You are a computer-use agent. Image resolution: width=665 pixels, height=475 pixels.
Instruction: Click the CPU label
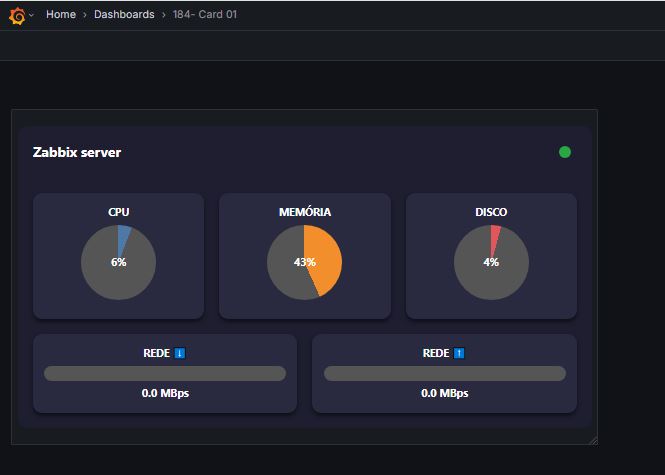coord(118,212)
